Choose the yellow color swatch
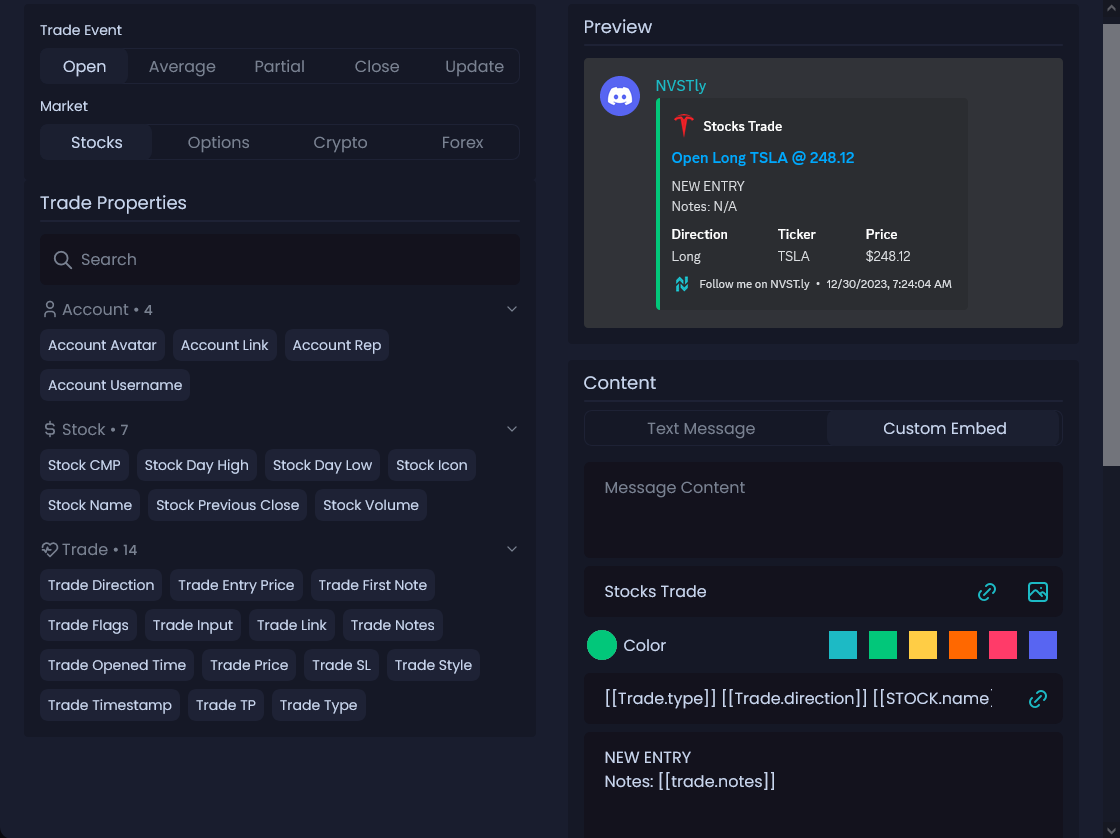Screen dimensions: 1120x838 tap(922, 645)
